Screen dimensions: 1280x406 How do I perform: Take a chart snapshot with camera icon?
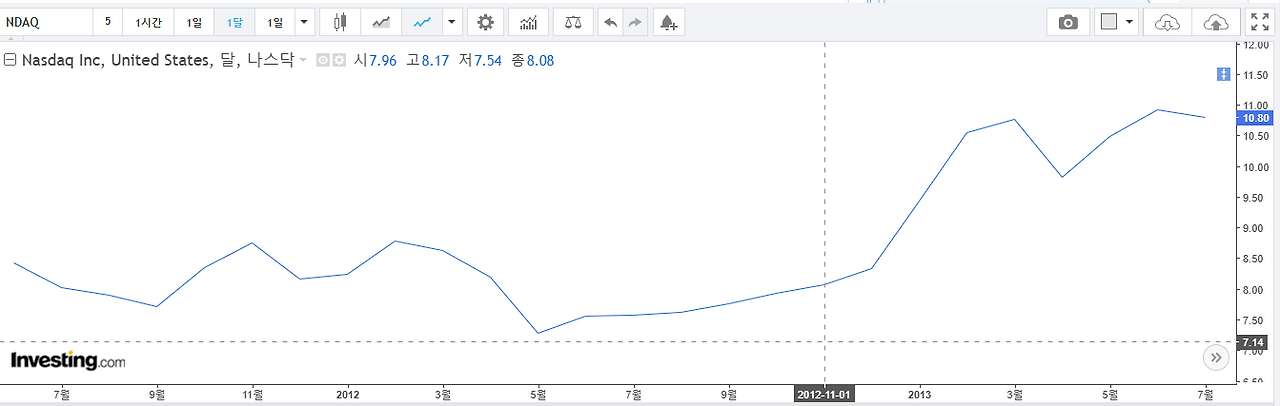[x=1069, y=22]
